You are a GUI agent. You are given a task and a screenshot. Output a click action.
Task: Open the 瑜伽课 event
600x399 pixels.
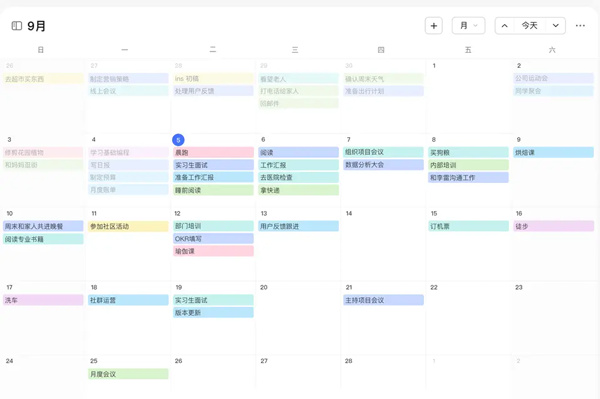pyautogui.click(x=213, y=251)
